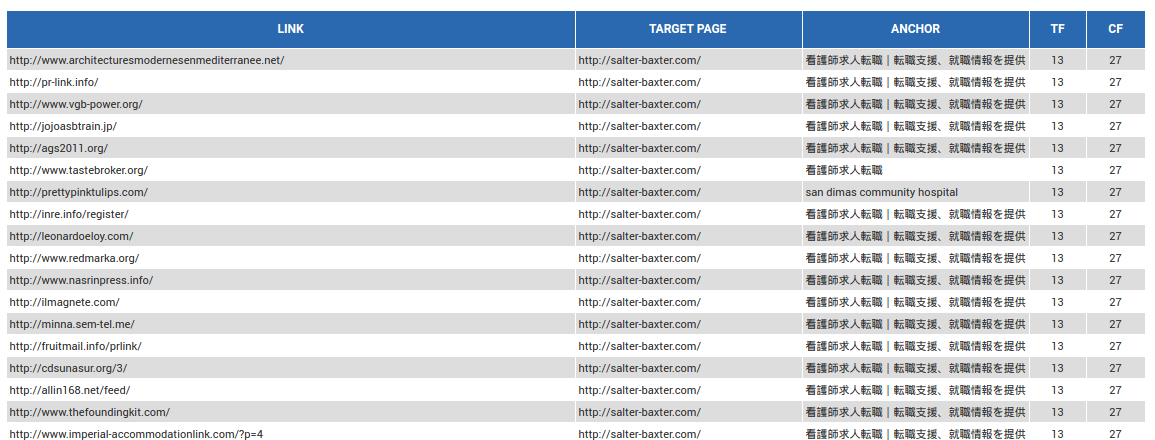Screen dimensions: 1155x440
Task: Open jojoasbtrain.jp link
Action: pyautogui.click(x=63, y=126)
